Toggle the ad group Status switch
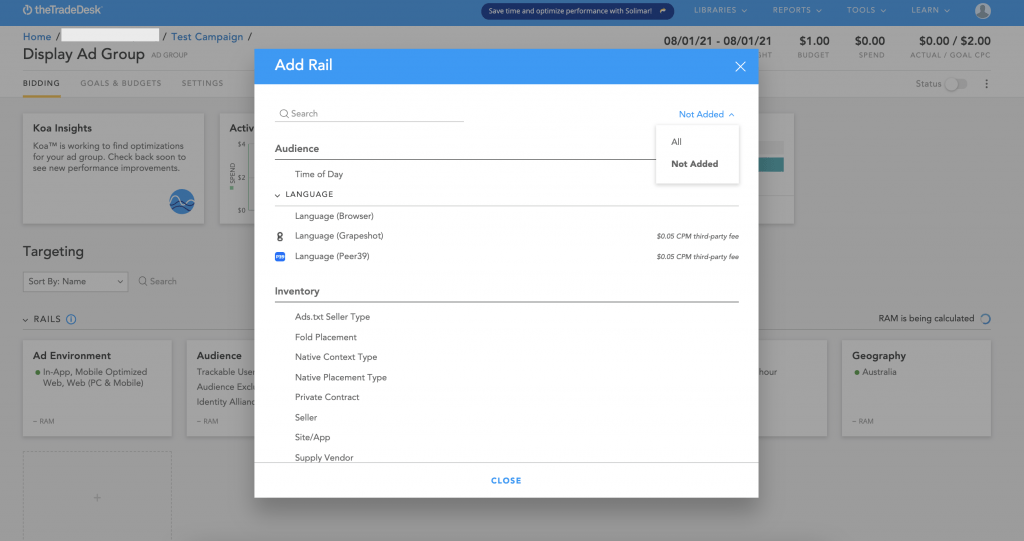 [955, 84]
